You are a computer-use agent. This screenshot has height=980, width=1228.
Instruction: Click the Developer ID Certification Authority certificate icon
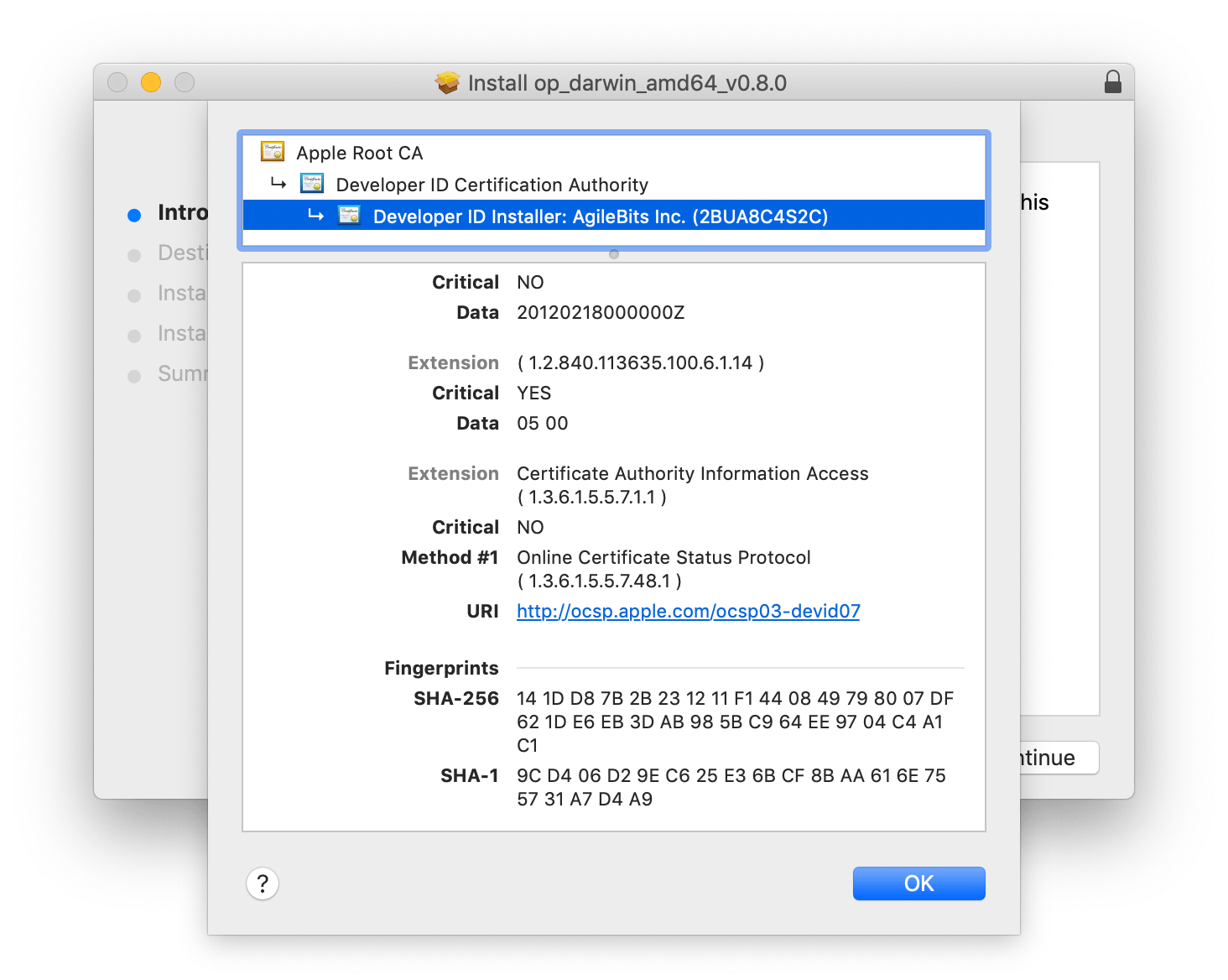coord(312,184)
